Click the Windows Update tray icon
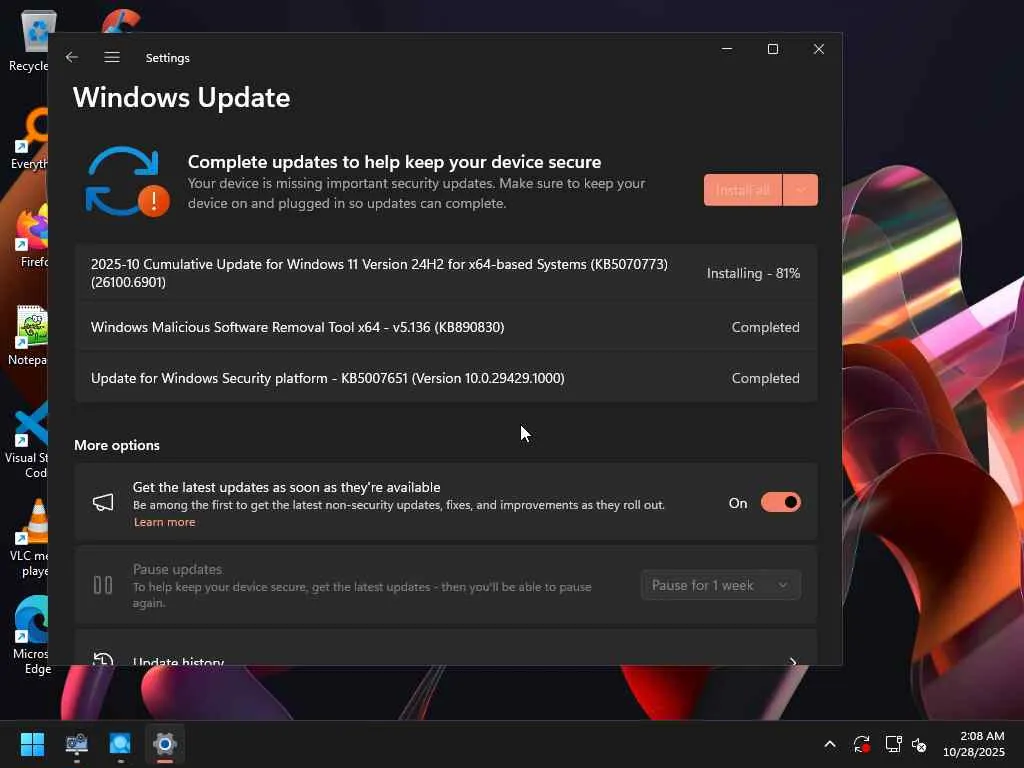The width and height of the screenshot is (1024, 768). [x=861, y=744]
